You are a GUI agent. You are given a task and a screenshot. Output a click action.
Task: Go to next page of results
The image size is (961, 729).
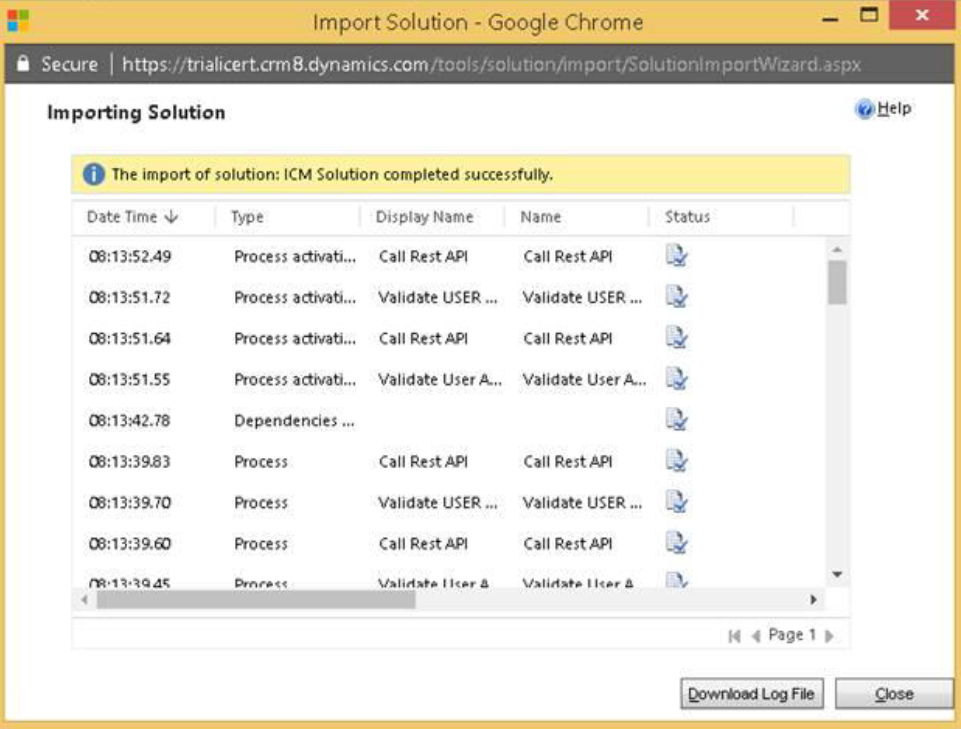pos(829,636)
